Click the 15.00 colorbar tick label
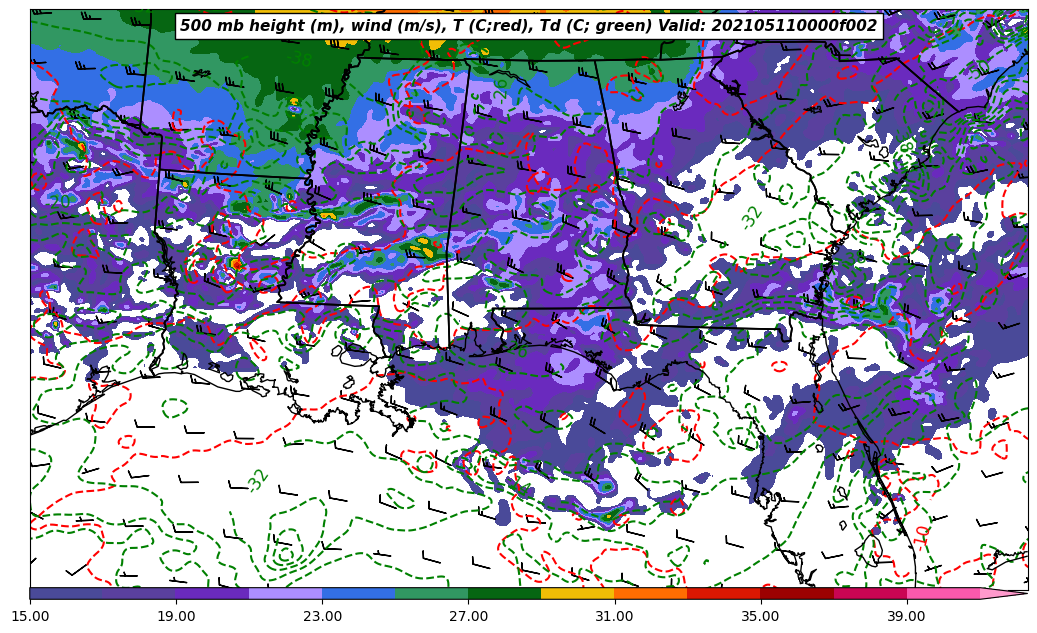This screenshot has width=1037, height=633. (x=30, y=616)
